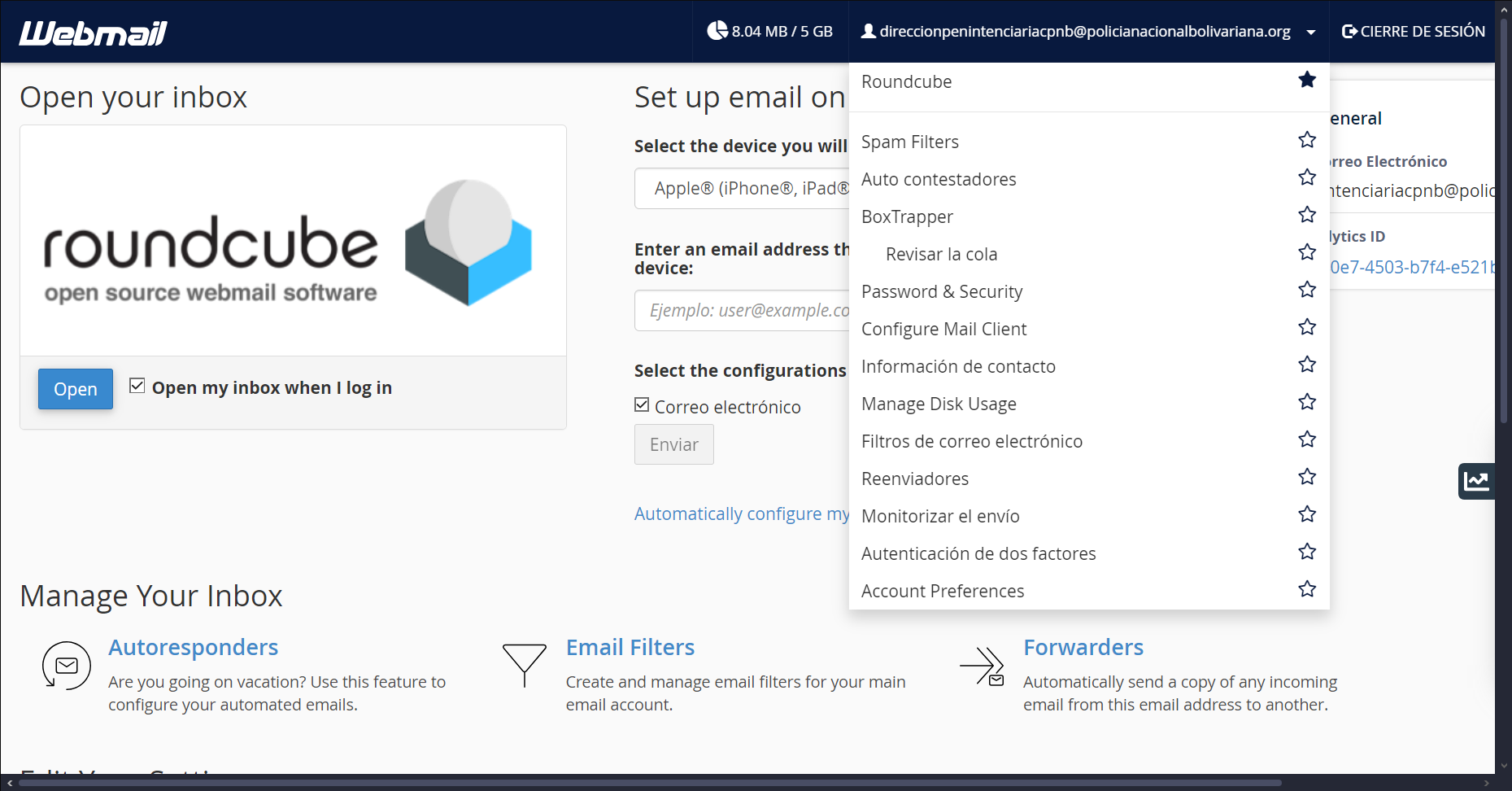Screen dimensions: 1512x791
Task: Click the disk usage pie icon
Action: tap(717, 31)
